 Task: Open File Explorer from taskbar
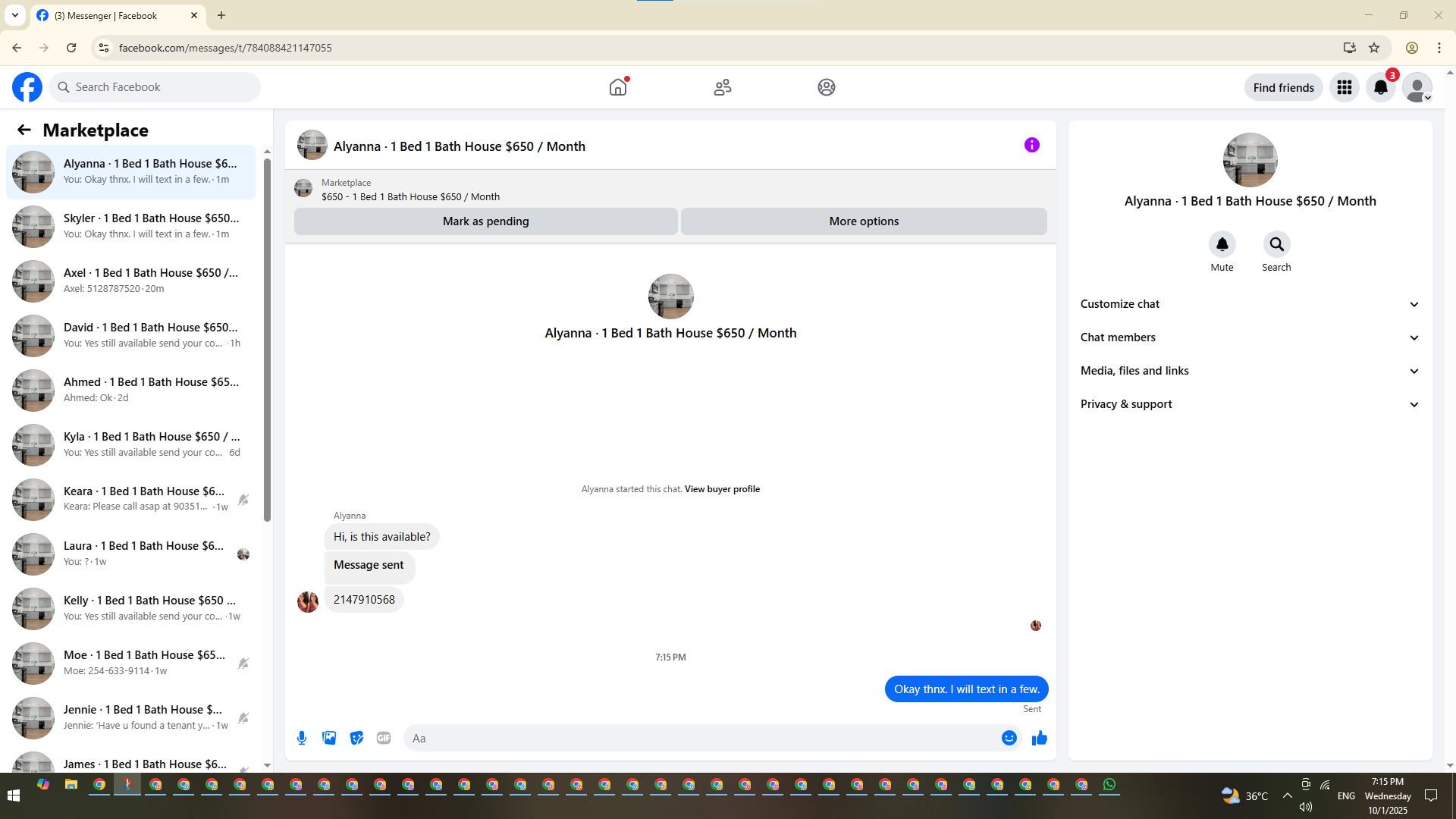coord(71,785)
